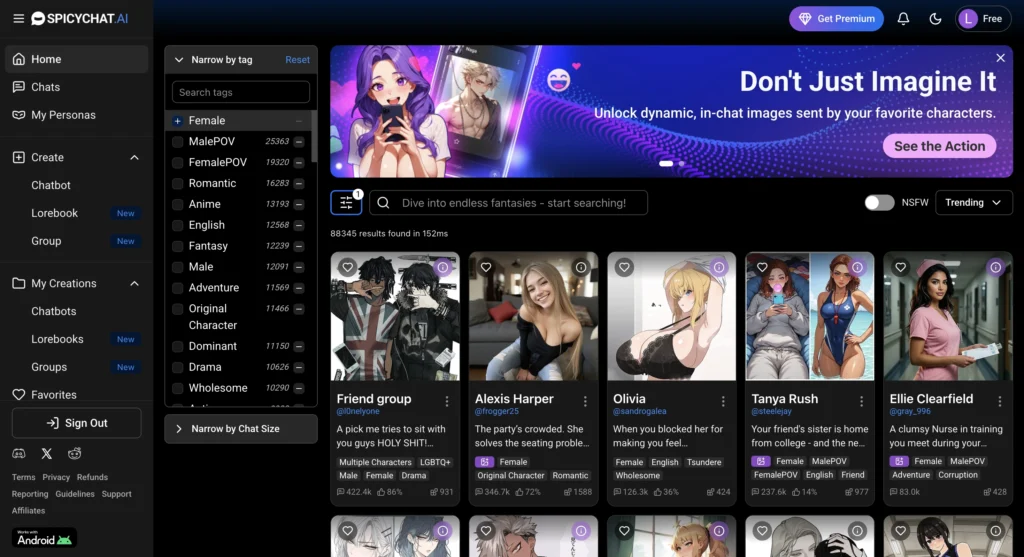Click the See the Action button
The image size is (1024, 557).
click(x=939, y=146)
